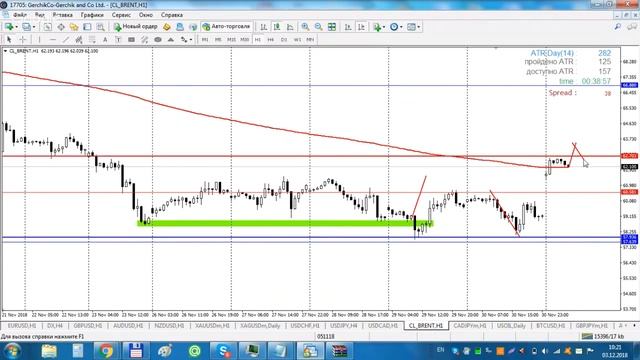Switch to the XAUUSDm,H1 chart tab
Image resolution: width=640 pixels, height=360 pixels.
click(x=212, y=326)
